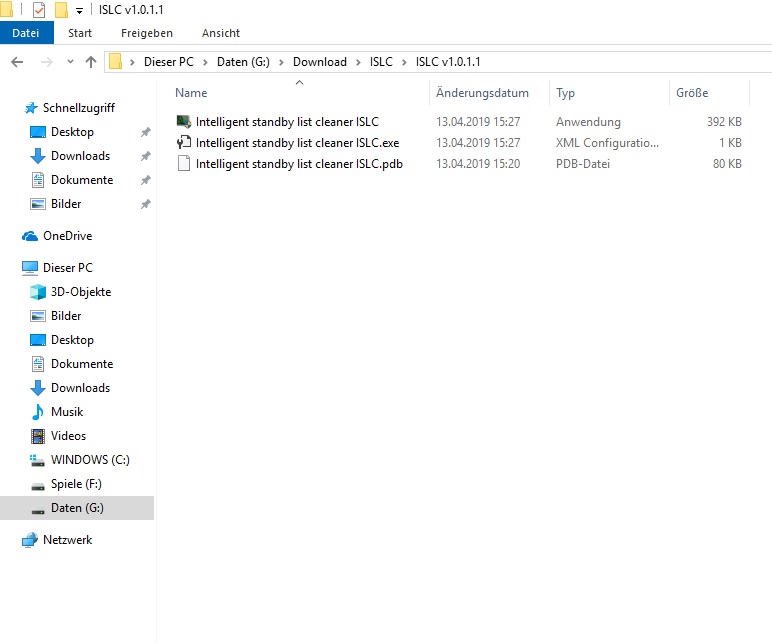The height and width of the screenshot is (643, 772).
Task: Click Videos film strip icon
Action: 38,436
